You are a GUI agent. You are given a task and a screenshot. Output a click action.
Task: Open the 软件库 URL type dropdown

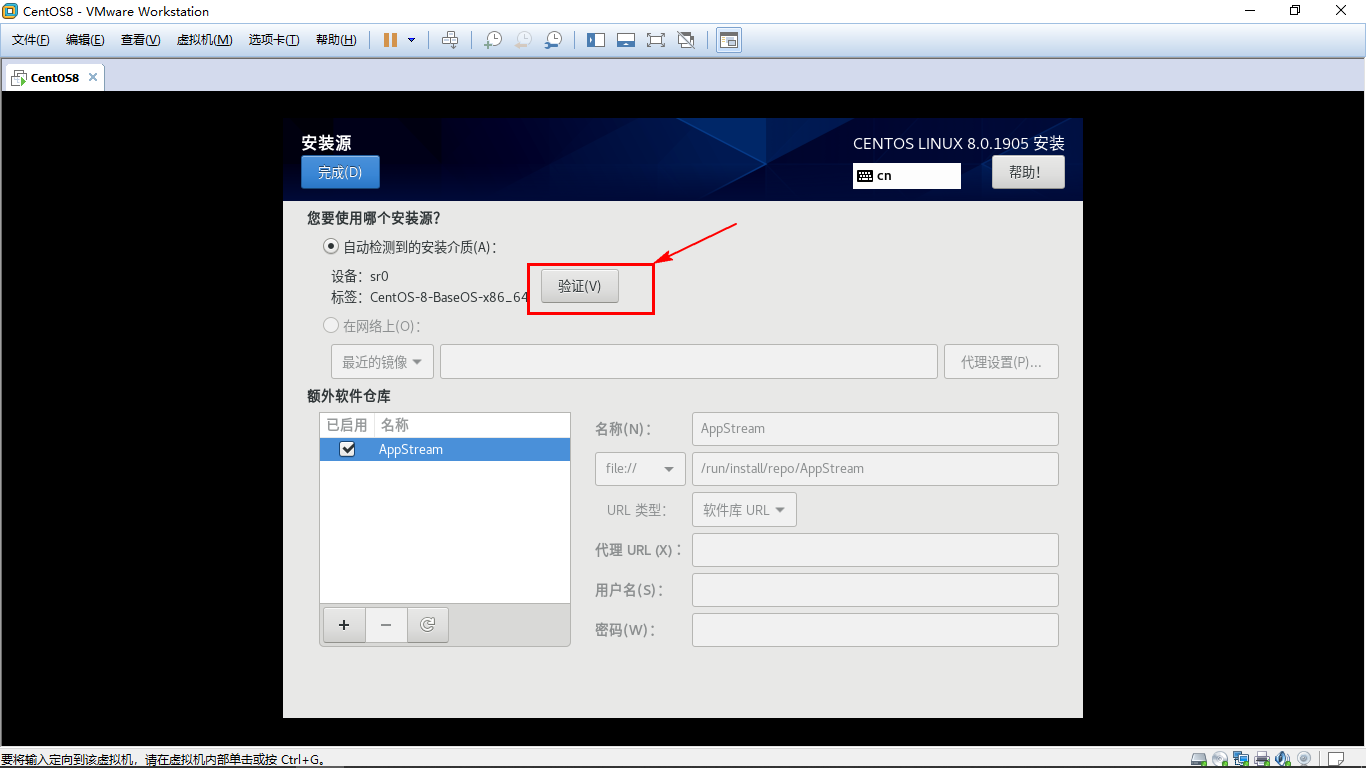[x=744, y=510]
